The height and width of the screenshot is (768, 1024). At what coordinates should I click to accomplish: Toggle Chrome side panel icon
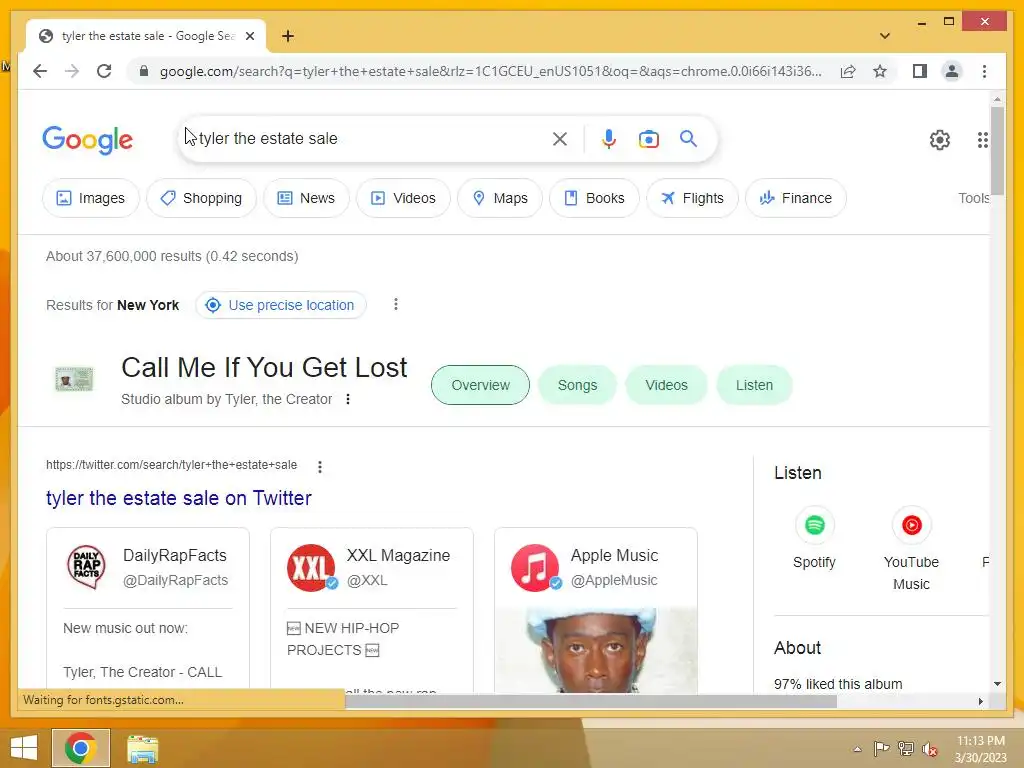pos(920,71)
